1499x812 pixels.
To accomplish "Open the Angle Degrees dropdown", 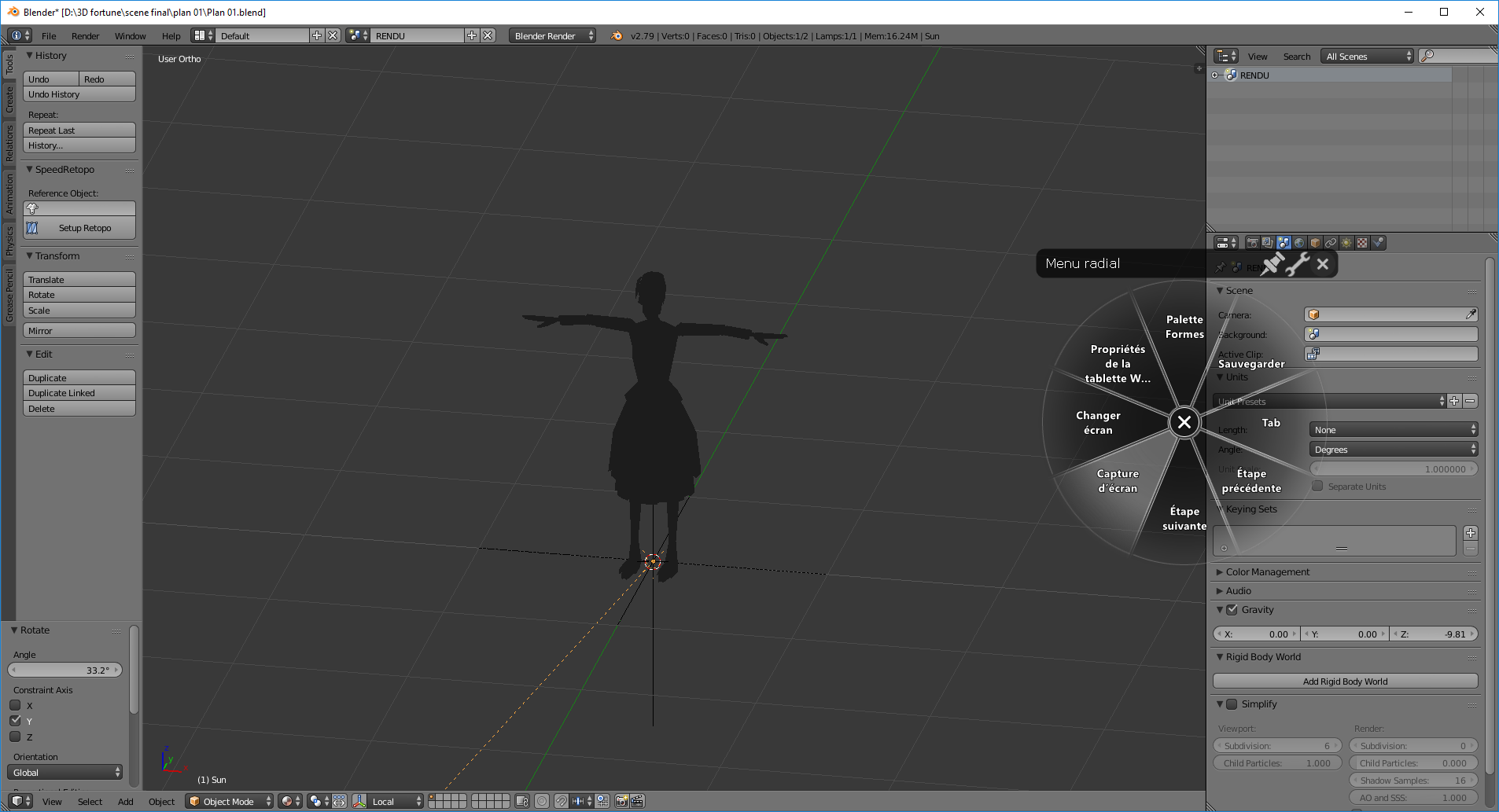I will click(1394, 449).
